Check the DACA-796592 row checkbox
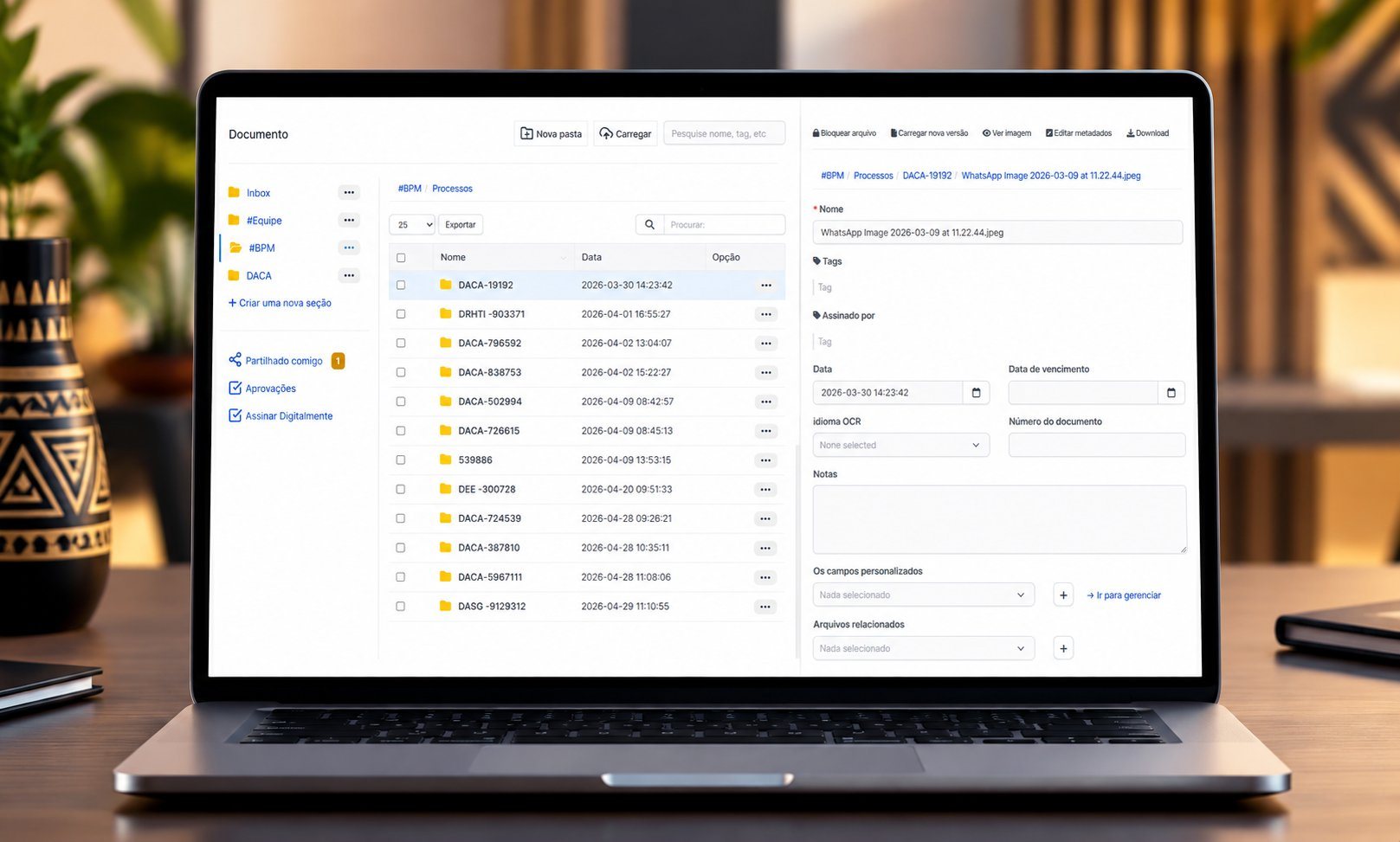 [x=401, y=344]
